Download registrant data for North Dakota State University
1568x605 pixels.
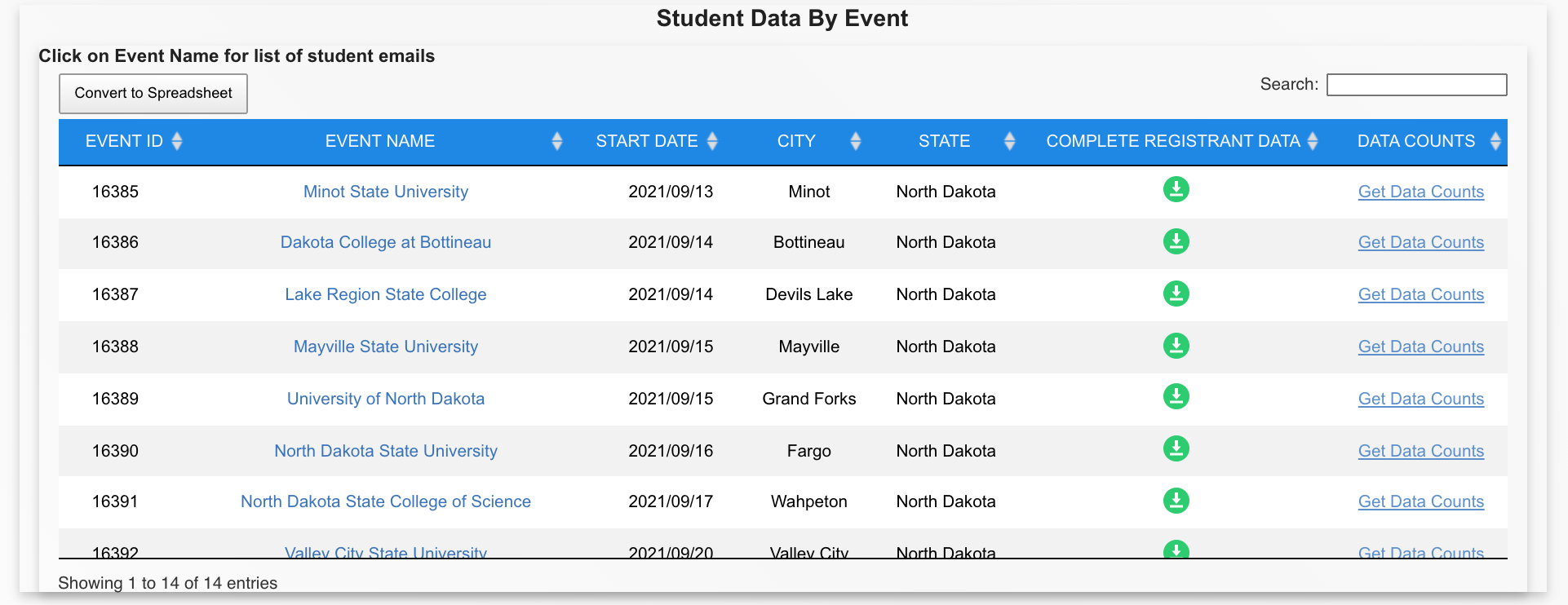pos(1176,449)
